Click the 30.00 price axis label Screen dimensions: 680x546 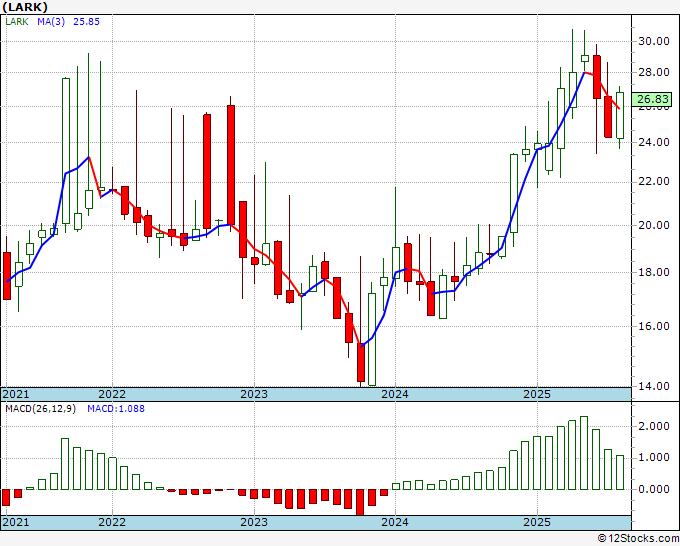[654, 42]
